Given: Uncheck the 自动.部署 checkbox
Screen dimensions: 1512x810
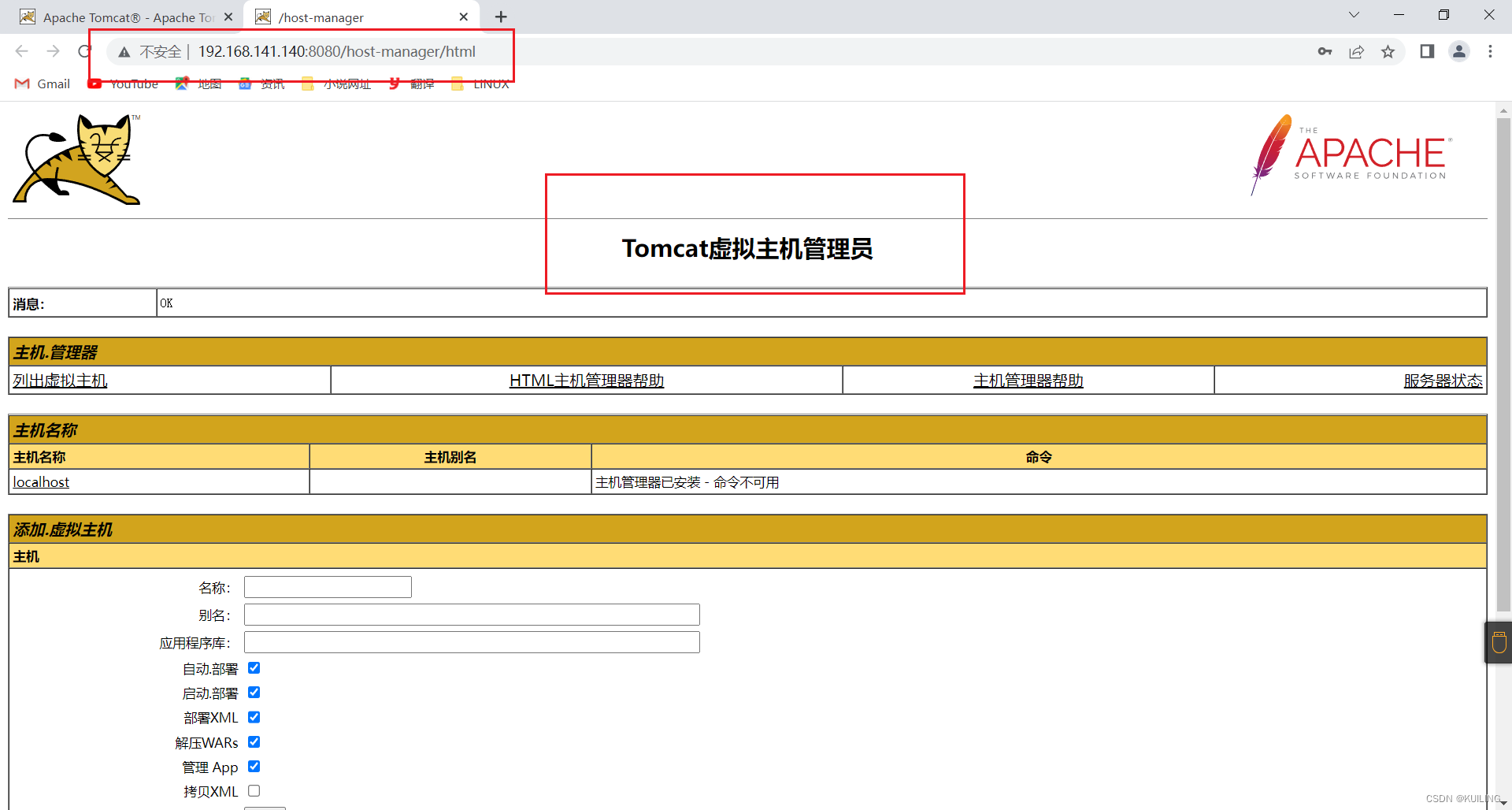Looking at the screenshot, I should [254, 668].
